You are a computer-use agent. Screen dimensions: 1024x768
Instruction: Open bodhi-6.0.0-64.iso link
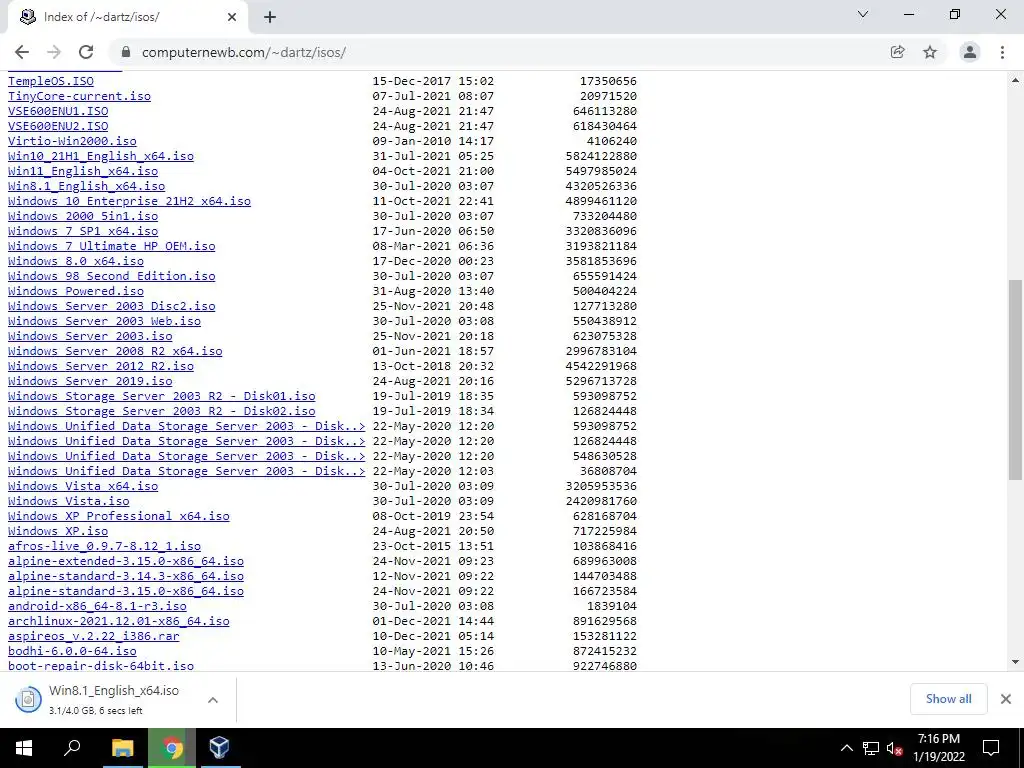click(72, 652)
